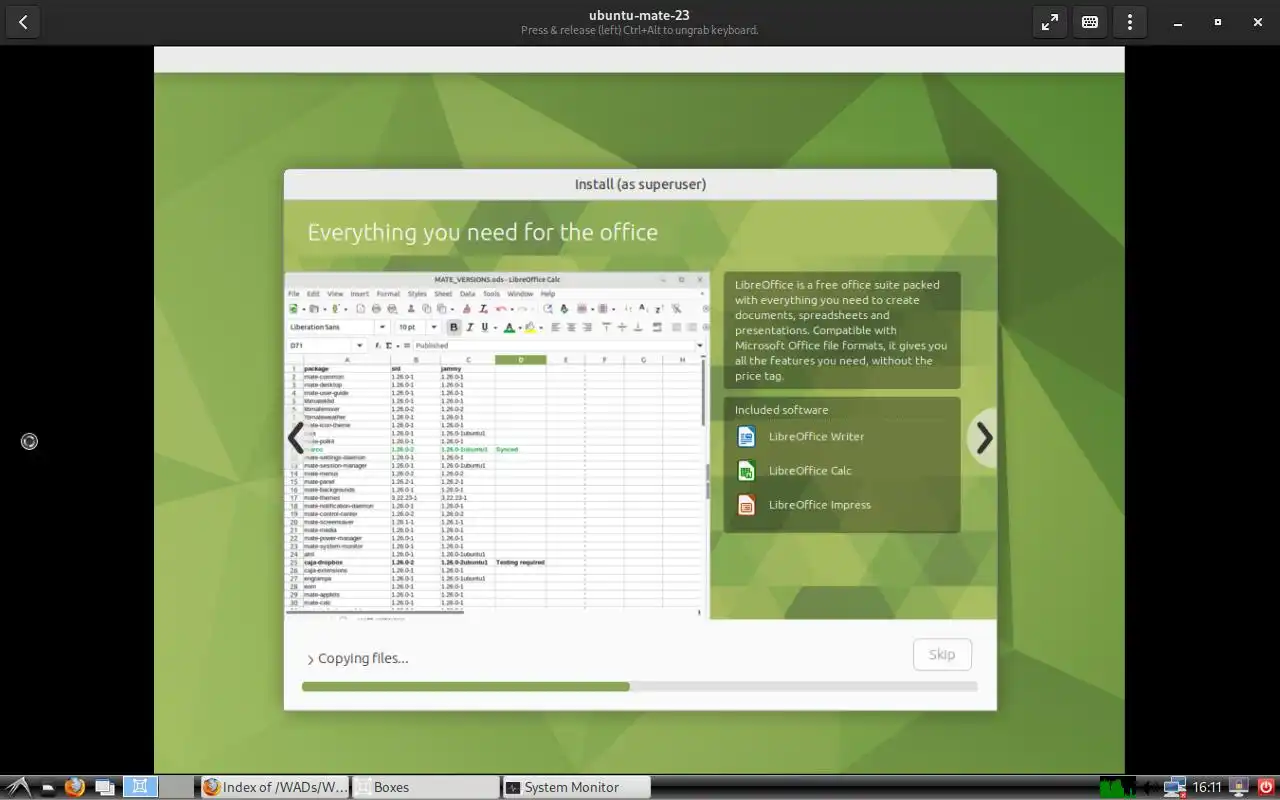1280x800 pixels.
Task: Click the 'LibreOffice Writer' text label
Action: [x=816, y=436]
